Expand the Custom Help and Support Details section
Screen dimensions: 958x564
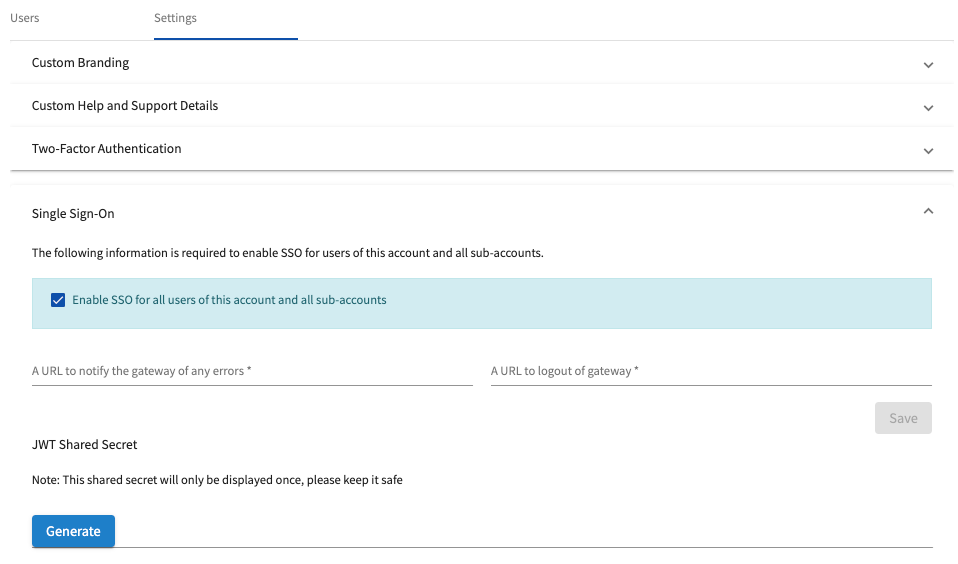pos(481,106)
